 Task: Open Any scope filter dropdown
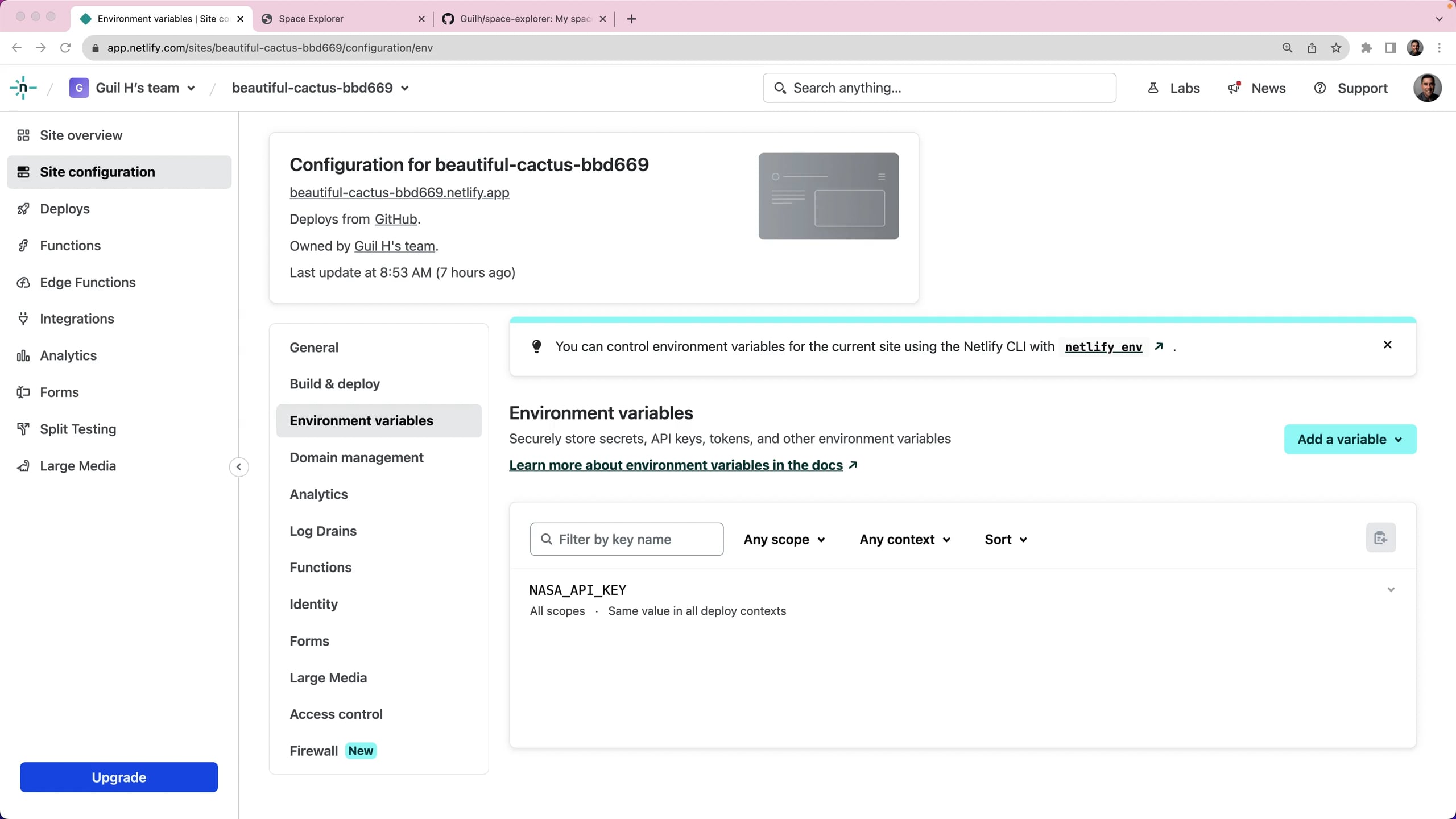click(x=784, y=539)
